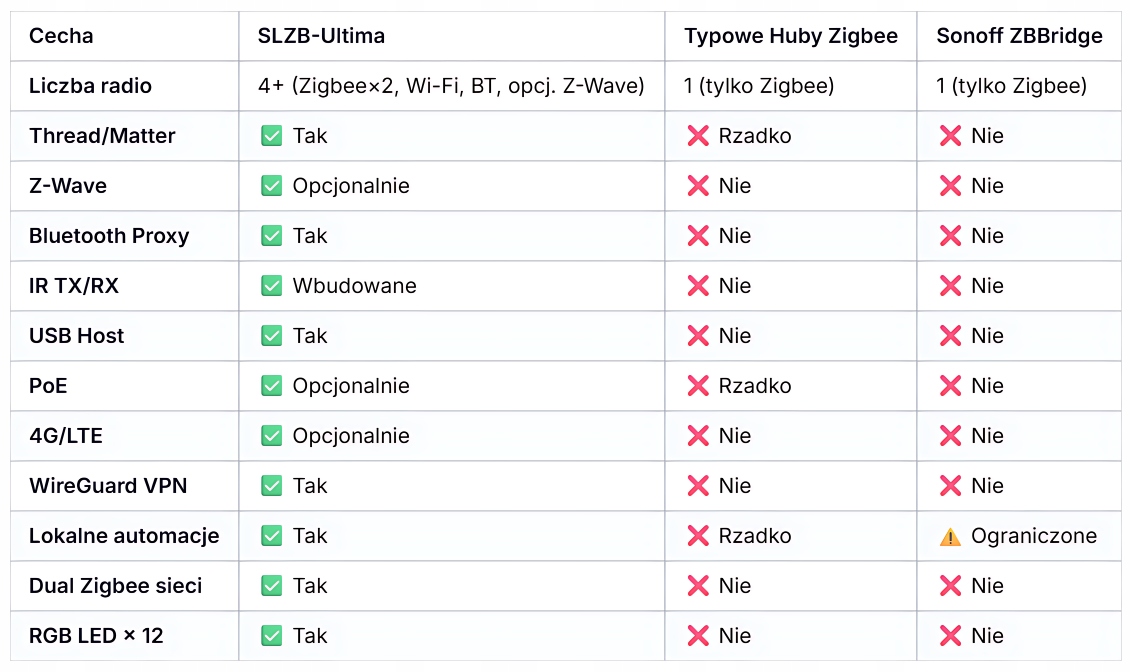
Task: Select the SLZB-Ultima column header
Action: click(x=321, y=36)
